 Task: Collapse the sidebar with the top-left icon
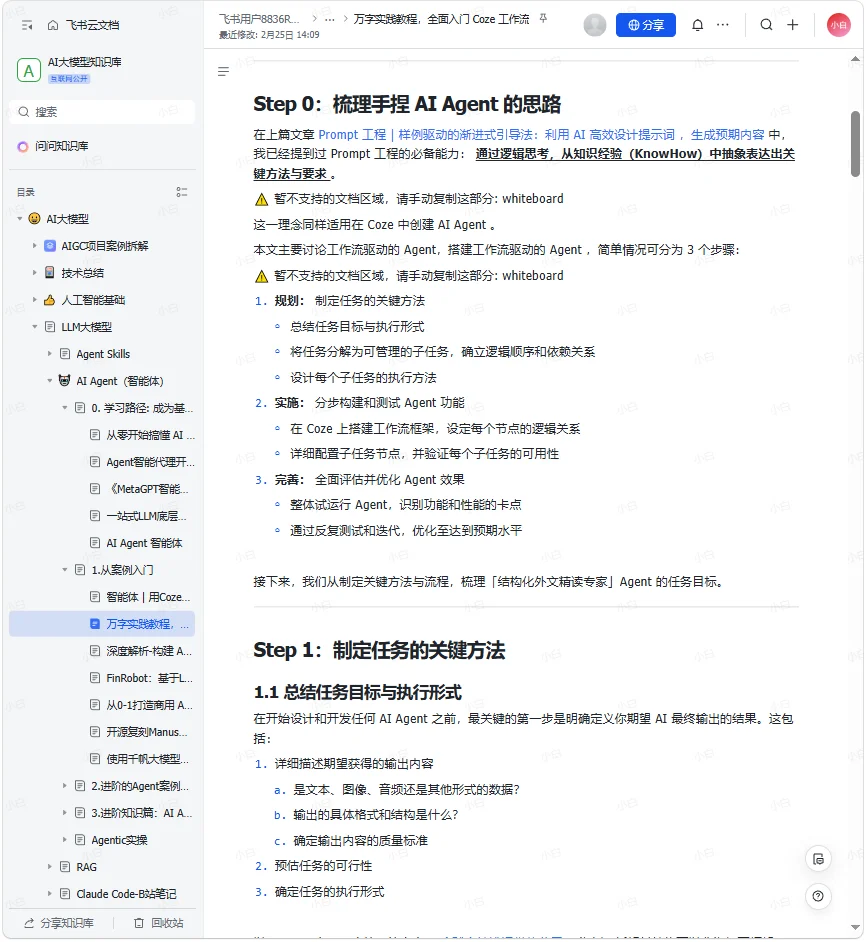(27, 25)
